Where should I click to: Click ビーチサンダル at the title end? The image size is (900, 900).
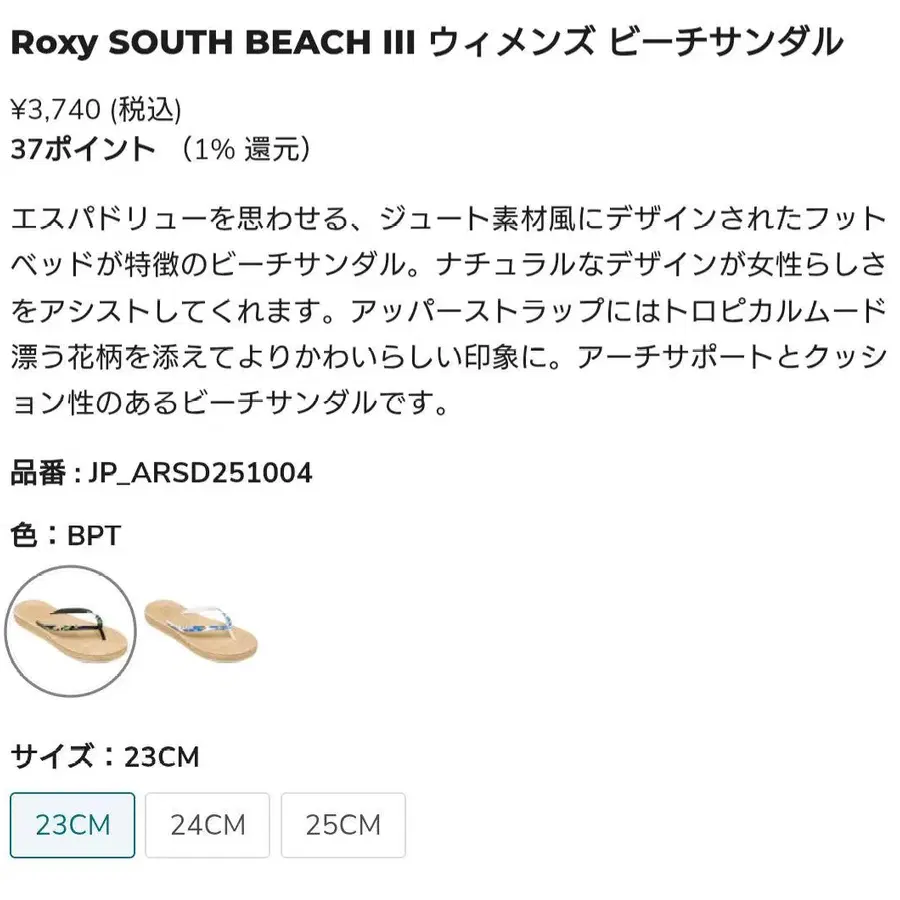726,42
